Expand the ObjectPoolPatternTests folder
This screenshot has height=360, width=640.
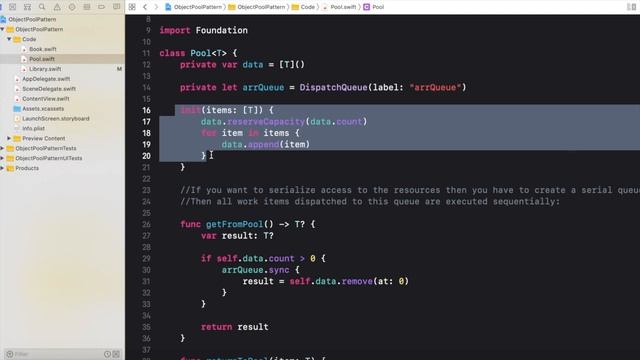point(2,148)
